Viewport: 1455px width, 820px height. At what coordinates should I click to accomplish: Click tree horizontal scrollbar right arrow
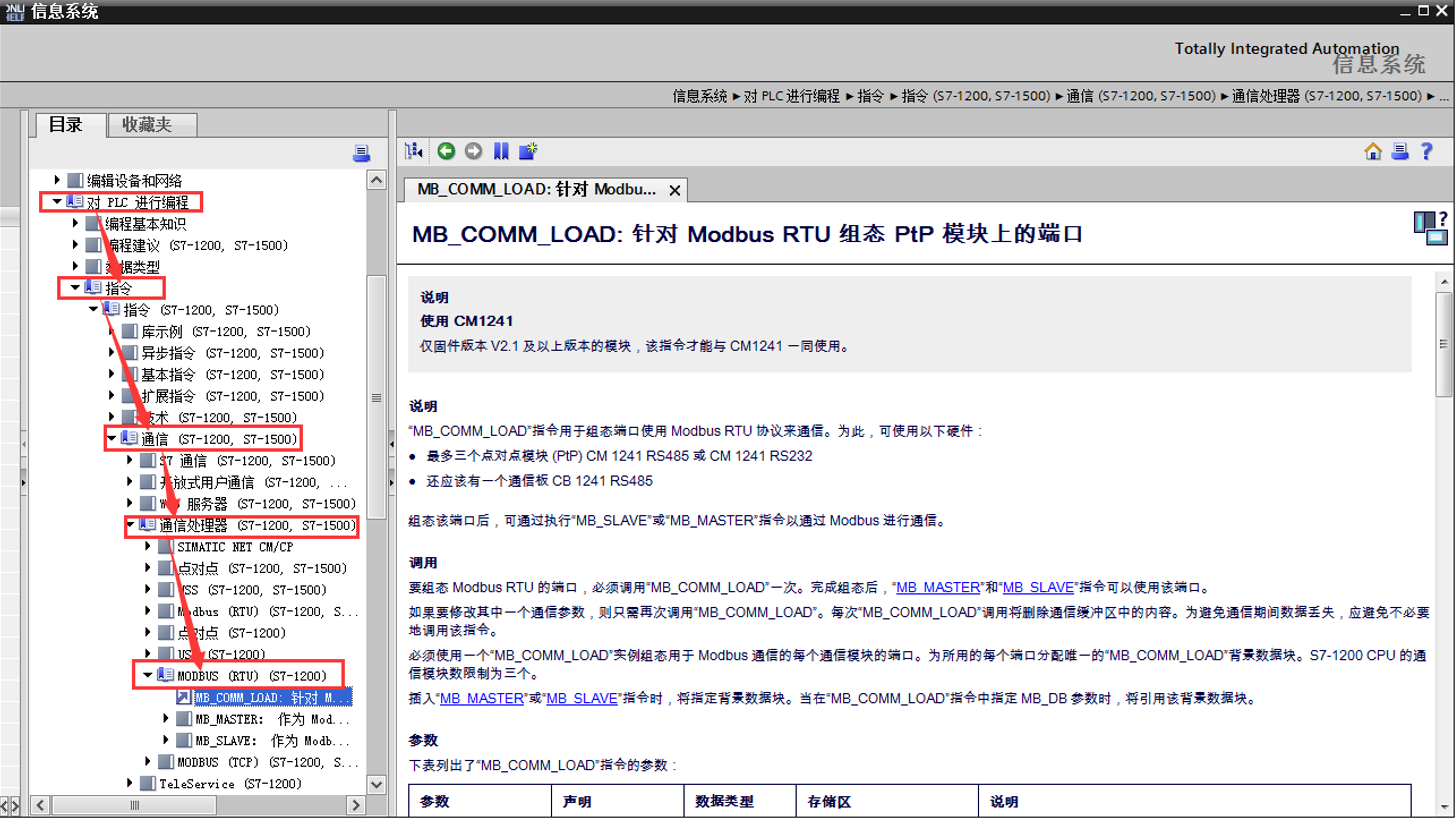[x=355, y=805]
